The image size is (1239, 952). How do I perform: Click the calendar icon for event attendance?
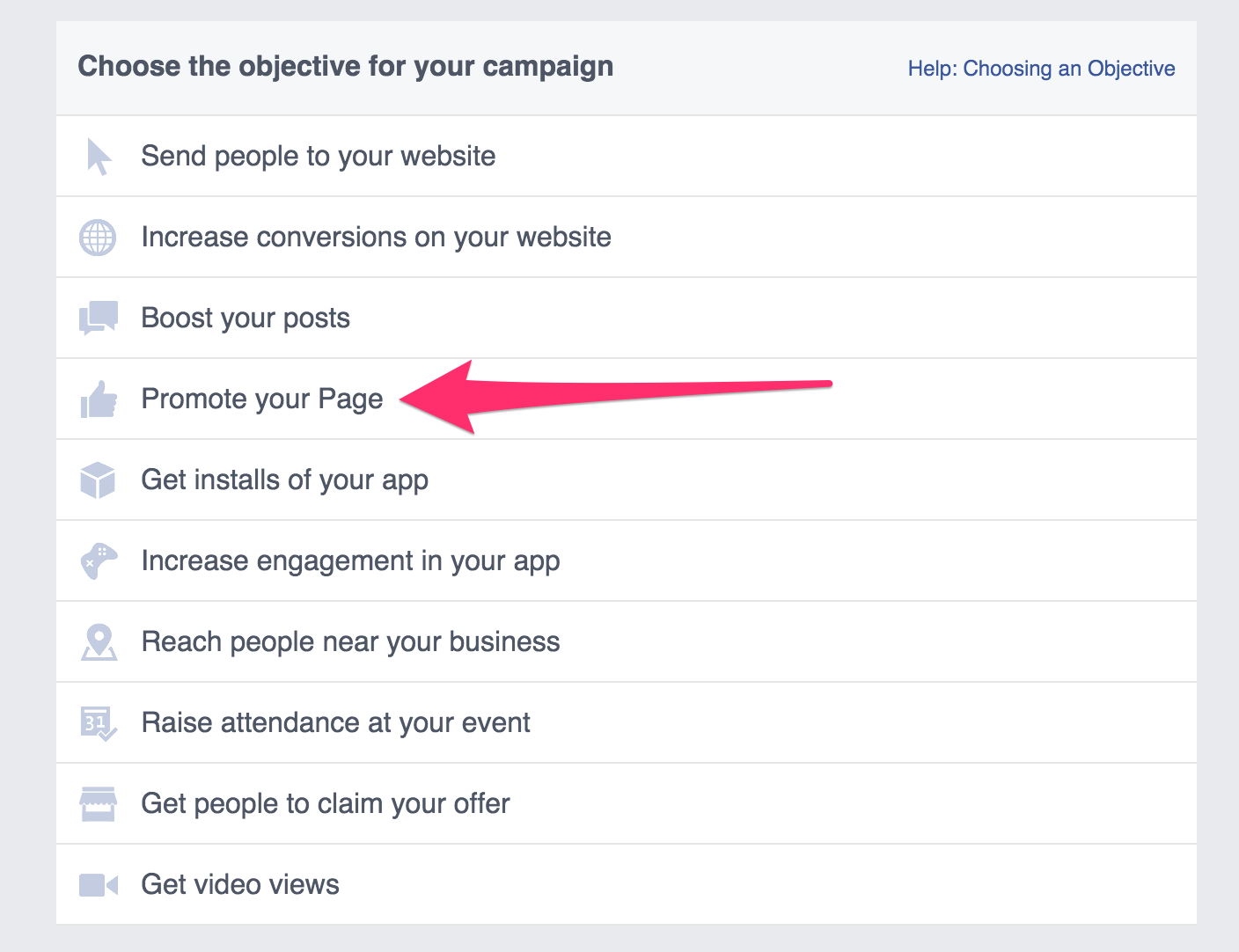99,723
